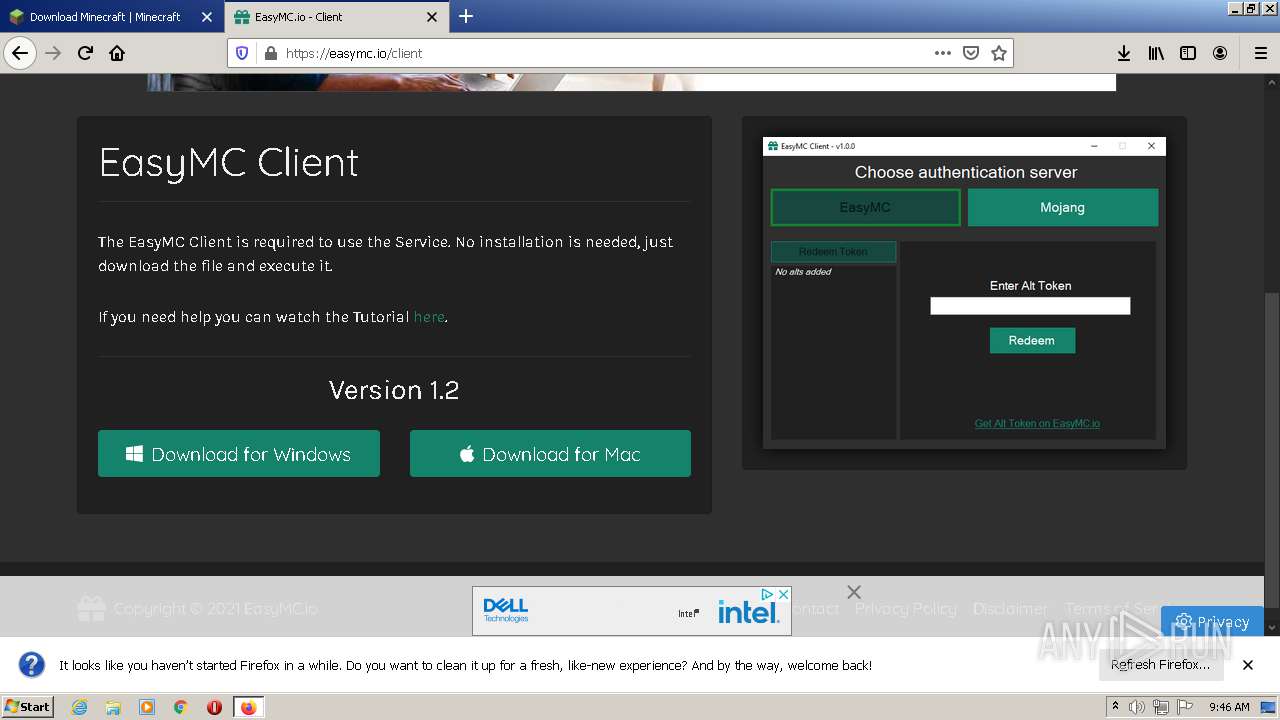Click EasyMC Client preview screenshot

coord(964,293)
